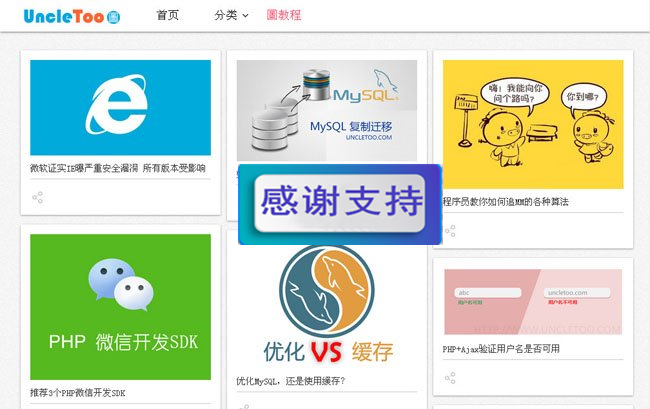Click the PHP+Ajax验证用户名是否可用 title link
The height and width of the screenshot is (409, 650).
pos(501,349)
